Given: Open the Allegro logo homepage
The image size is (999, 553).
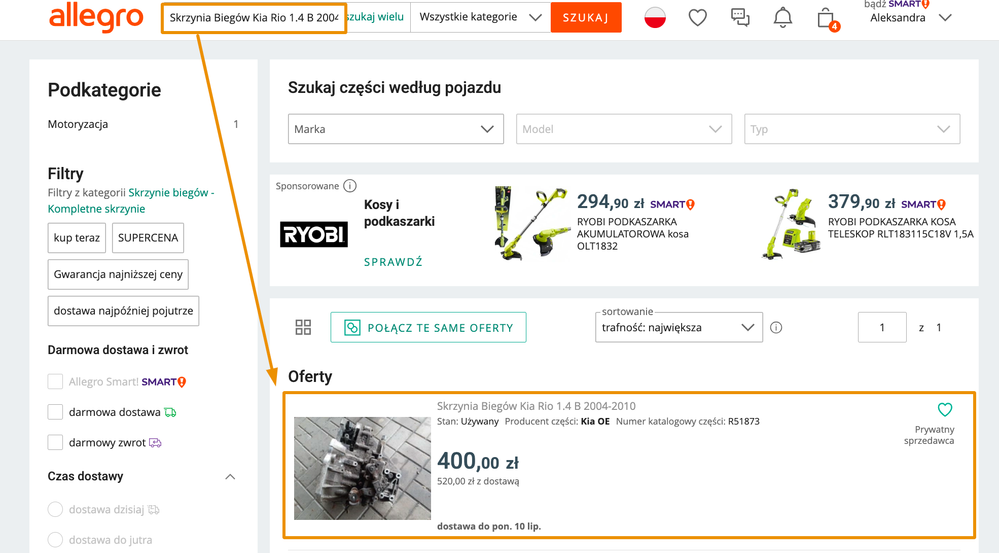Looking at the screenshot, I should click(x=96, y=17).
